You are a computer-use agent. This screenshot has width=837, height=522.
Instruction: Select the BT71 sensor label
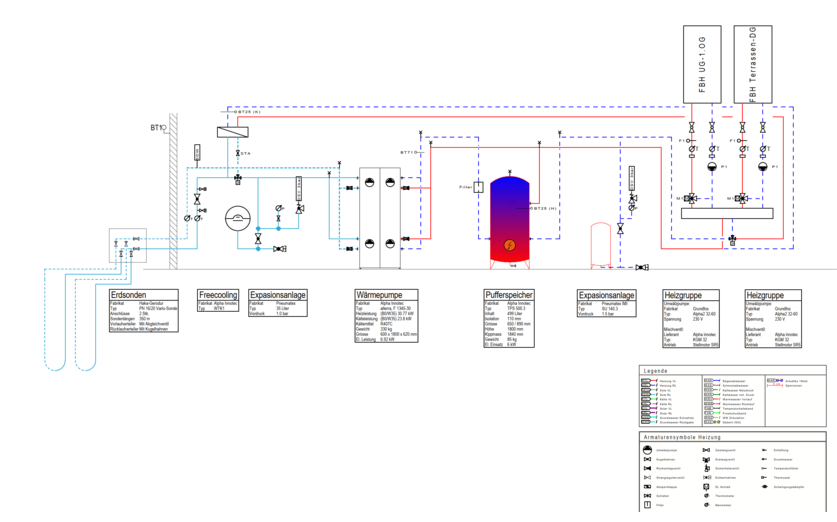pos(408,153)
